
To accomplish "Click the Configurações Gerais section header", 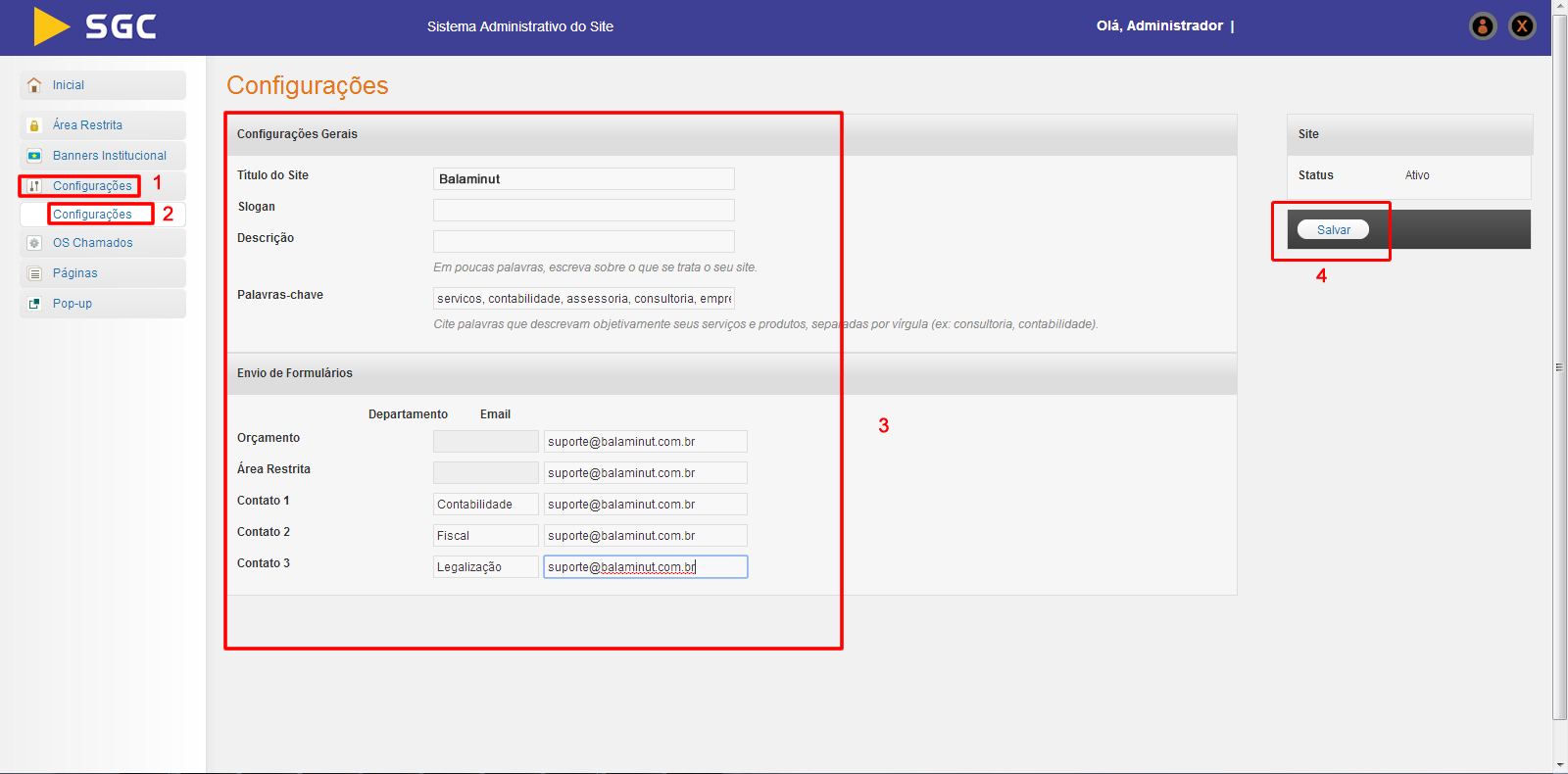I will pos(731,134).
